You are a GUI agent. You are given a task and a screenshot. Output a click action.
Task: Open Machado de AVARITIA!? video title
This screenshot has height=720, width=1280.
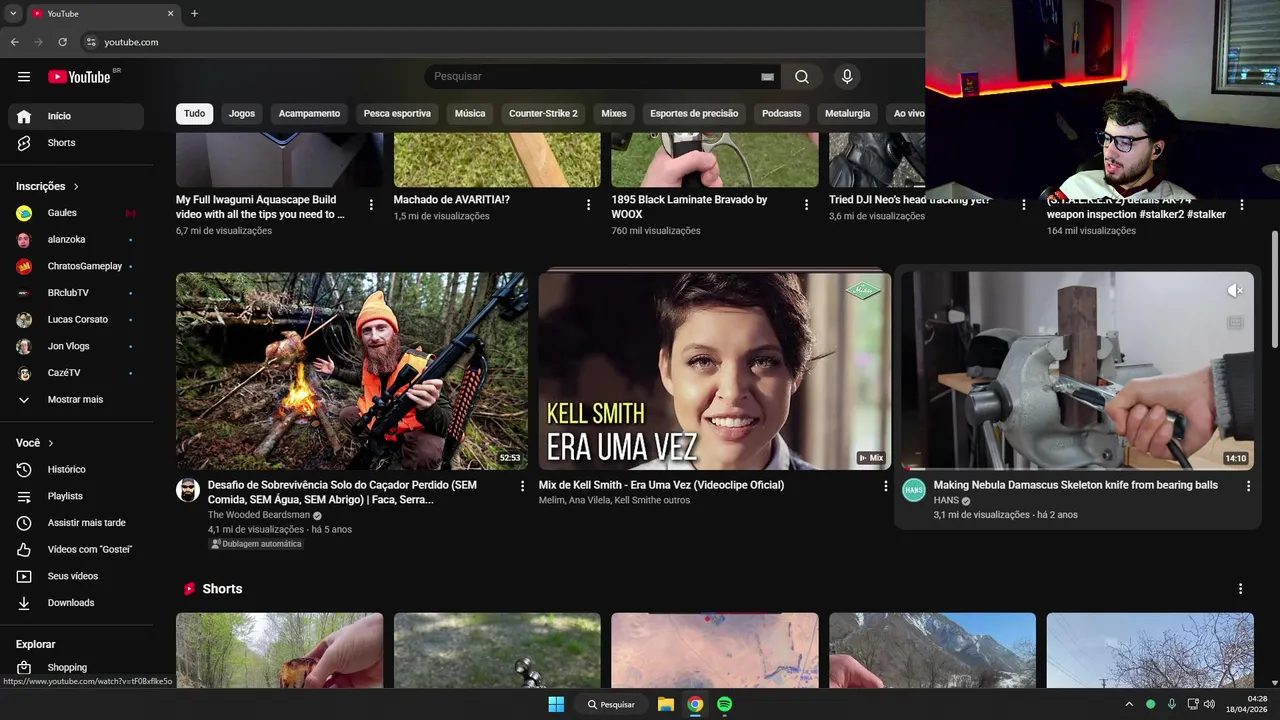pyautogui.click(x=452, y=200)
